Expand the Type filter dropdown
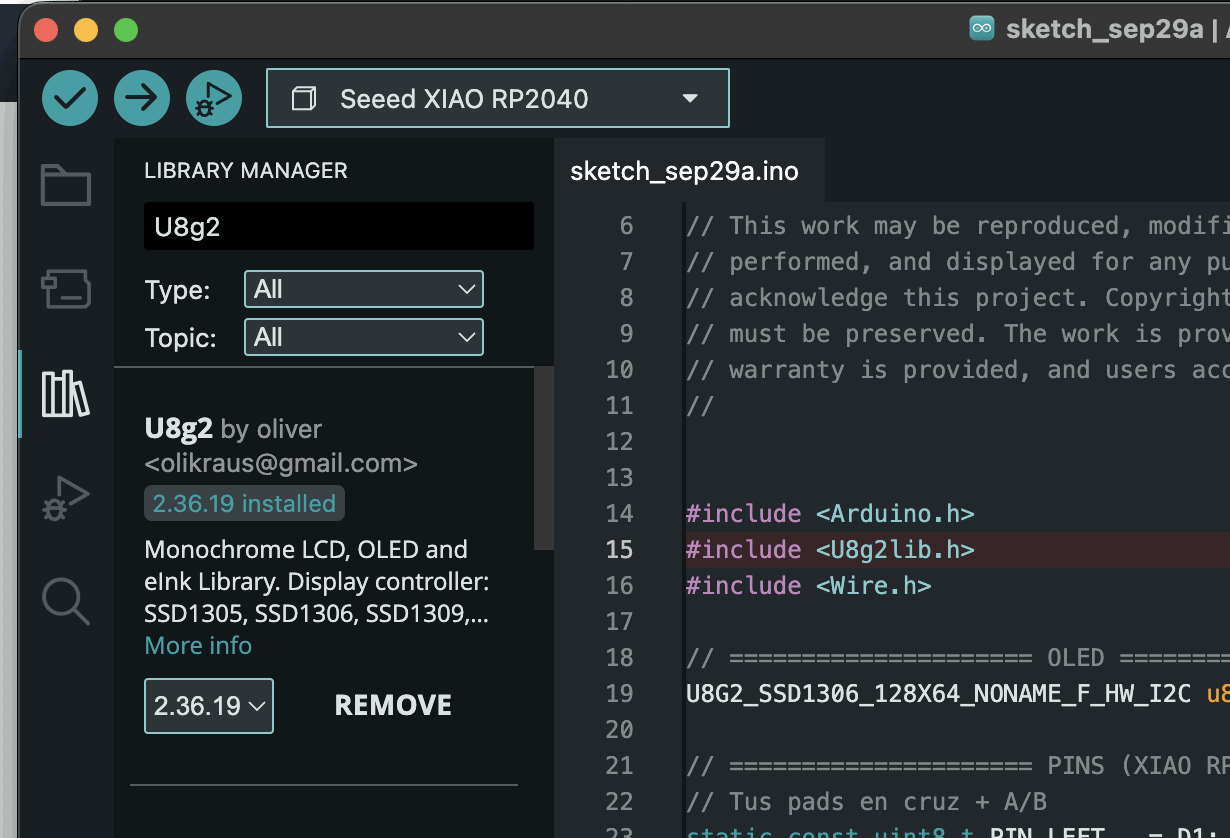Image resolution: width=1230 pixels, height=838 pixels. tap(364, 289)
